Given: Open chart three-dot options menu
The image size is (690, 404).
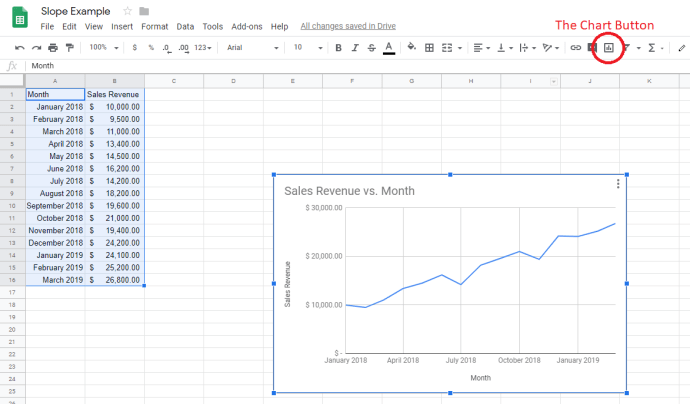Looking at the screenshot, I should click(x=618, y=183).
